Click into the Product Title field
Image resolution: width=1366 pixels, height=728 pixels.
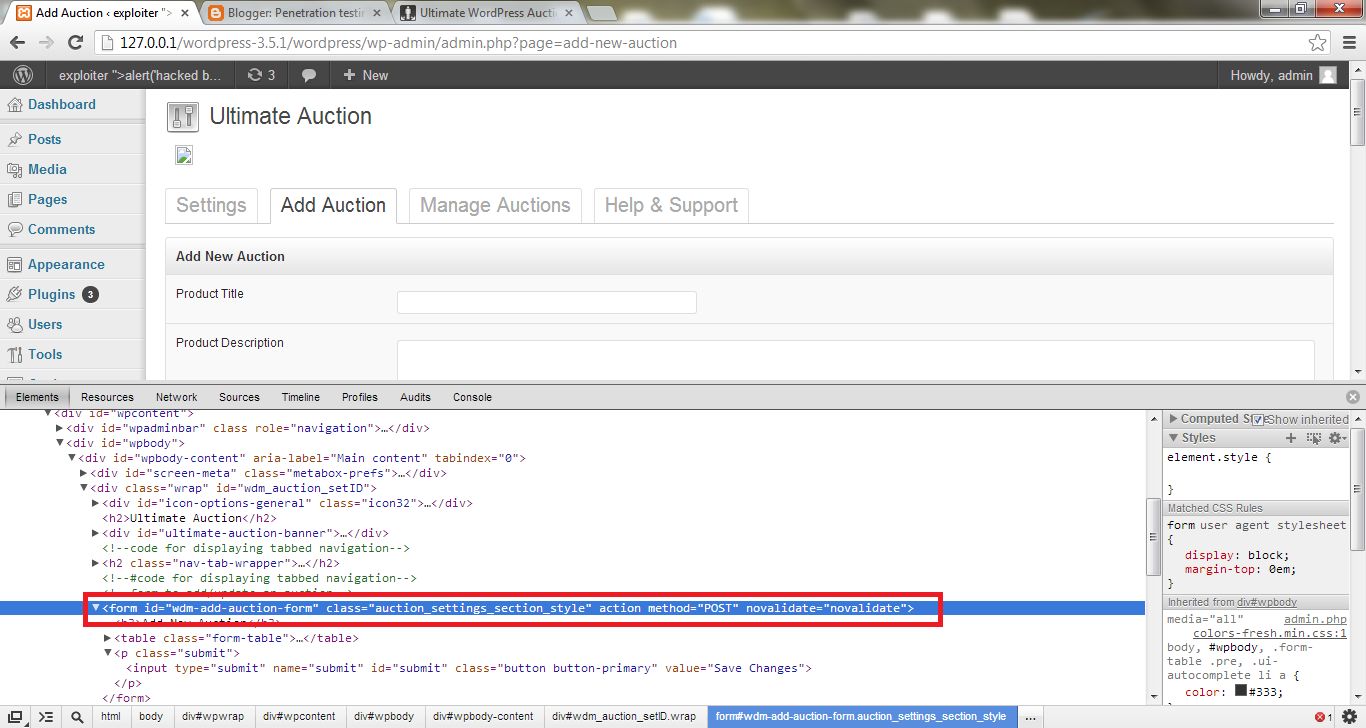coord(547,302)
